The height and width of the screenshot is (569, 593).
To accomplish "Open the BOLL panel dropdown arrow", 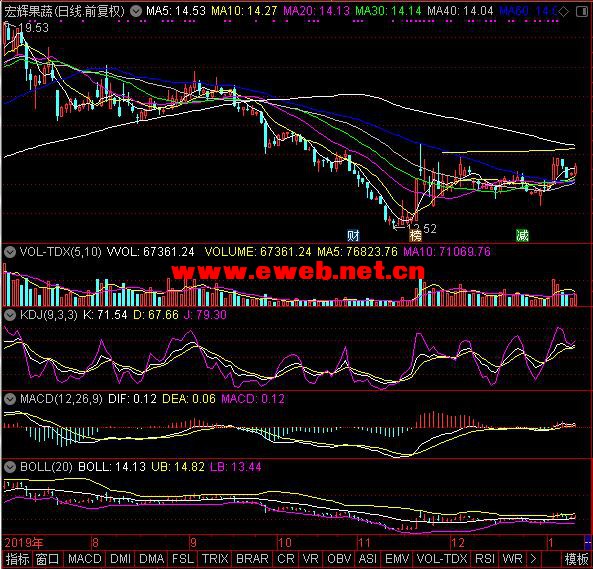I will 10,467.
